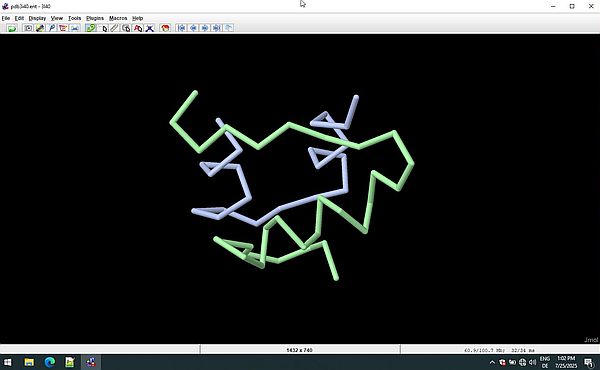
Task: Open the green notepad app in taskbar
Action: (70, 362)
